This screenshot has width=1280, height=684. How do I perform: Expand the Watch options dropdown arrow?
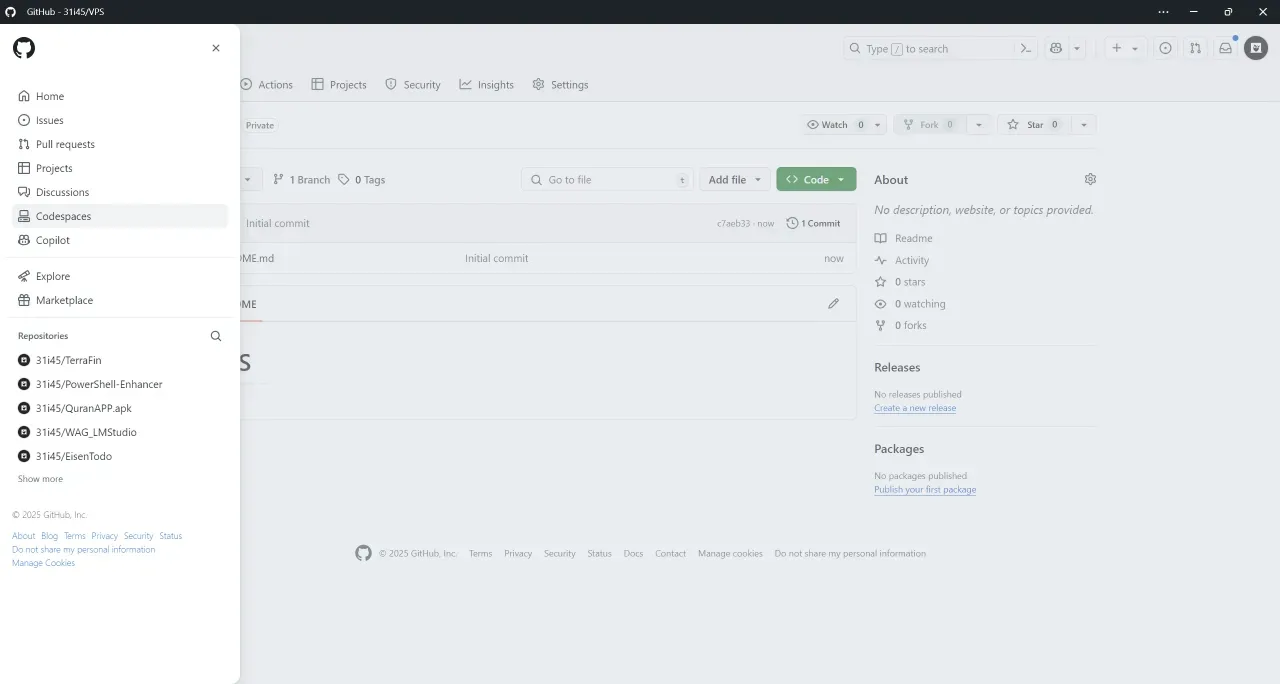tap(878, 125)
